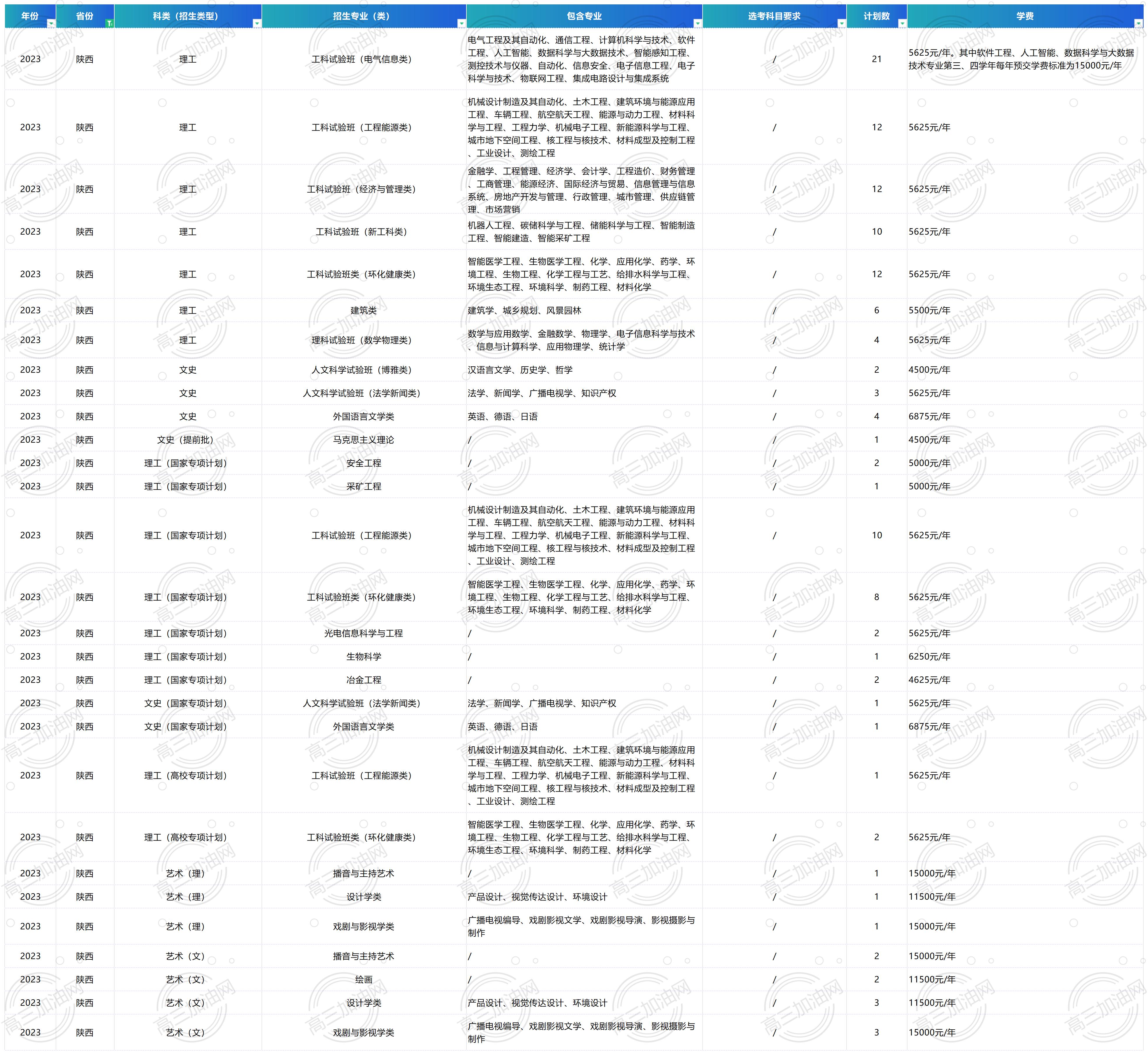Select the 绘画 major cell
Screen dimensions: 1148x1055
click(364, 980)
